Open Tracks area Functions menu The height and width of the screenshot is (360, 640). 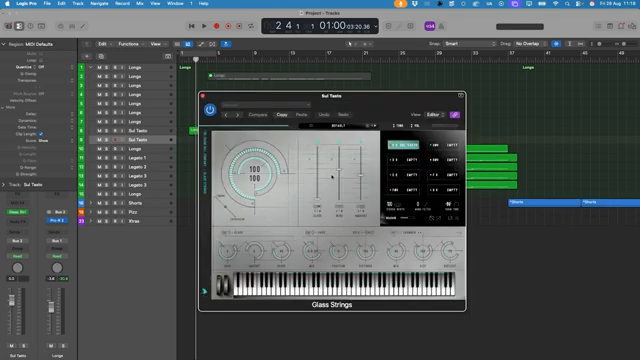click(131, 44)
